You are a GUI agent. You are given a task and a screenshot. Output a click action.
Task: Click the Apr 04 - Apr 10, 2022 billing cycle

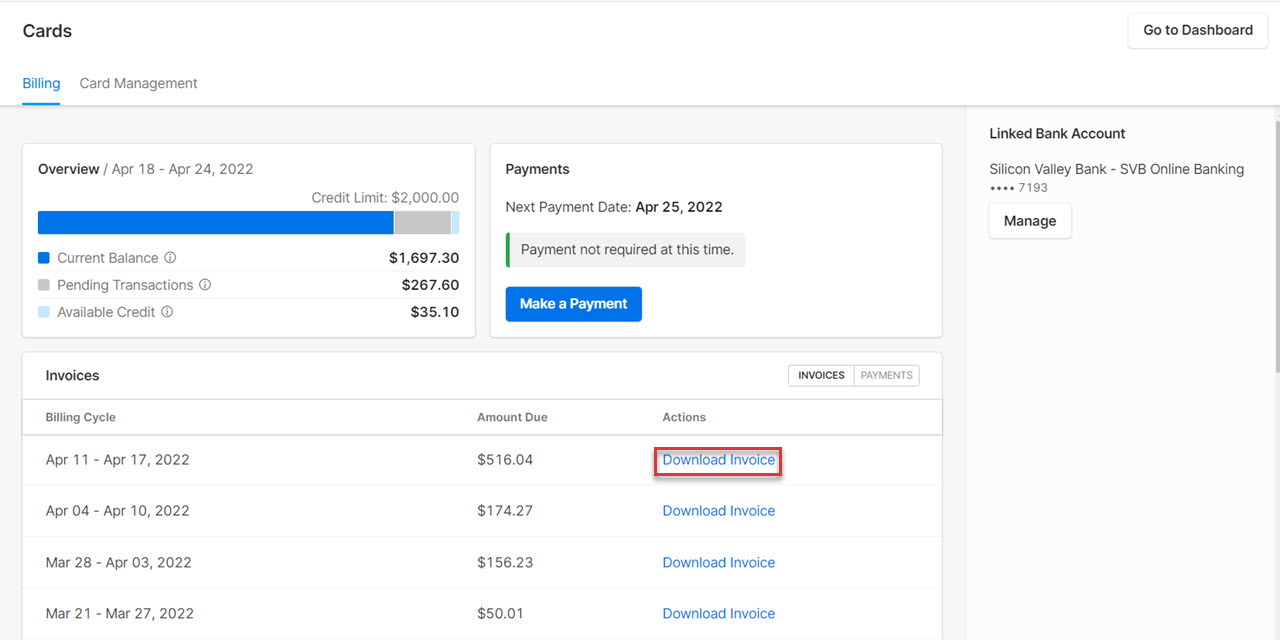tap(118, 511)
